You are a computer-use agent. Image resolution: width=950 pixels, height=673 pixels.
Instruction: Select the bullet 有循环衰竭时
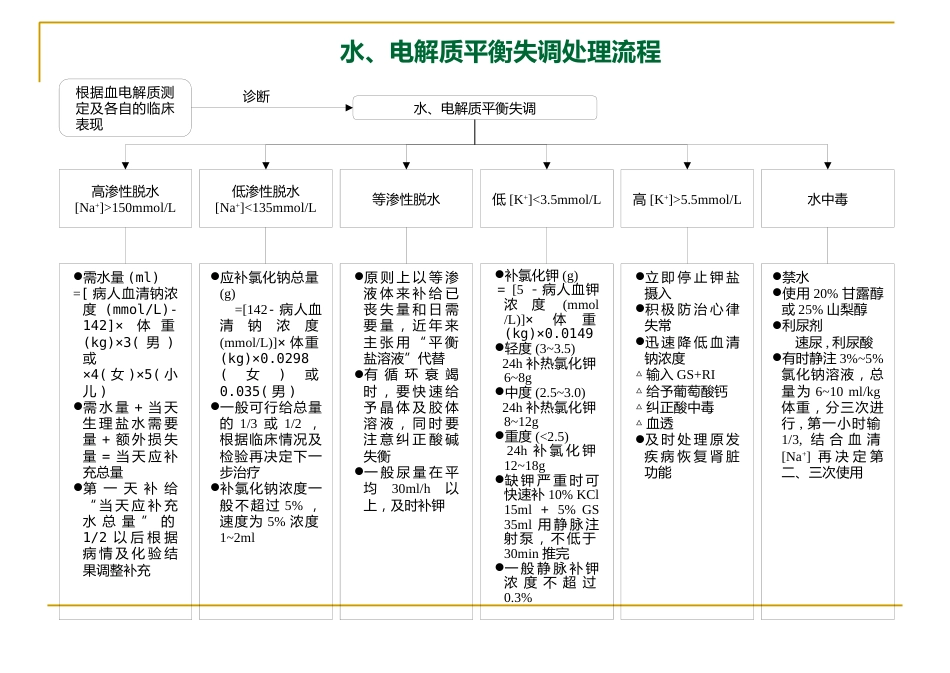tap(407, 416)
